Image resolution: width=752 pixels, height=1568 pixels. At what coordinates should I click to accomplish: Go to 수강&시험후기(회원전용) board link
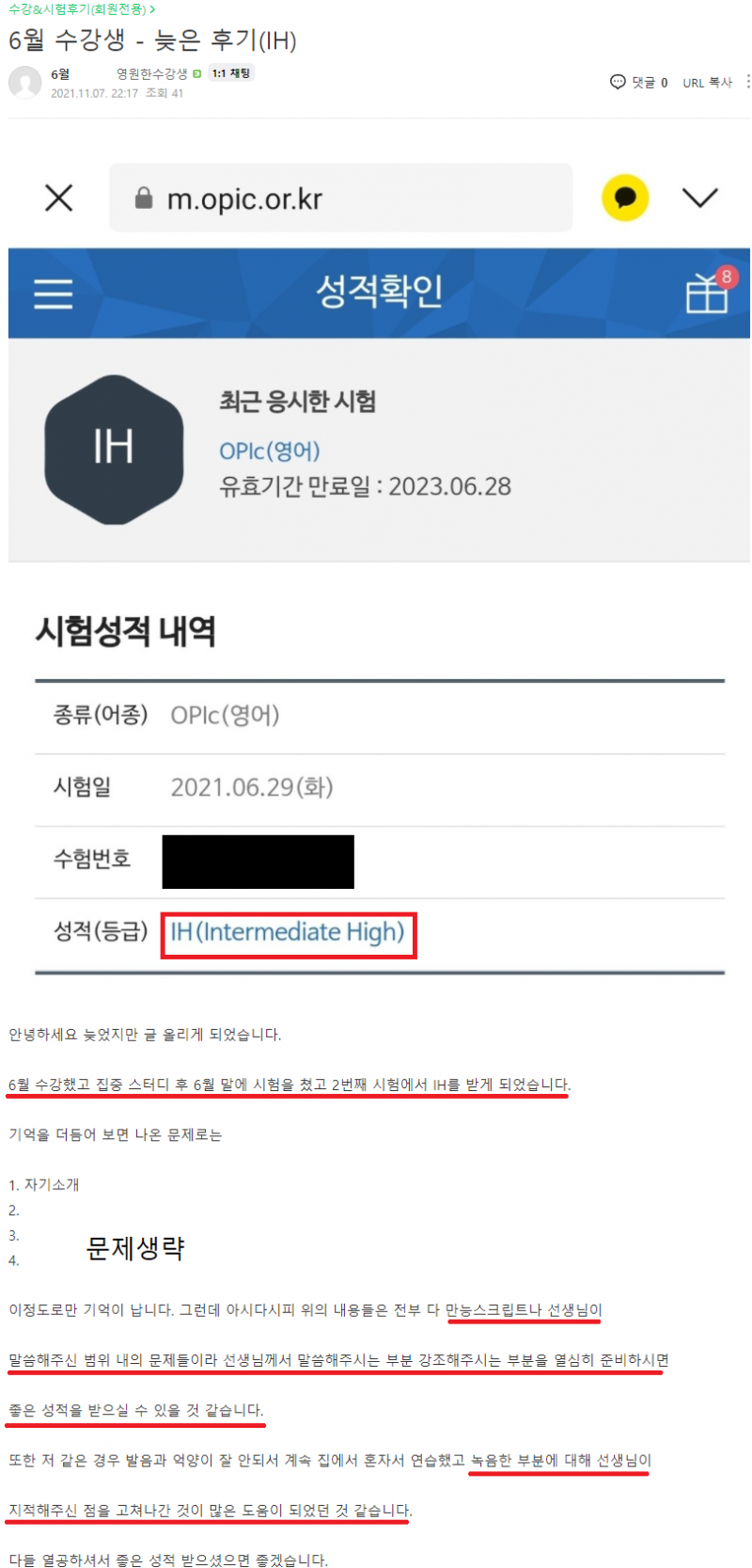tap(80, 8)
